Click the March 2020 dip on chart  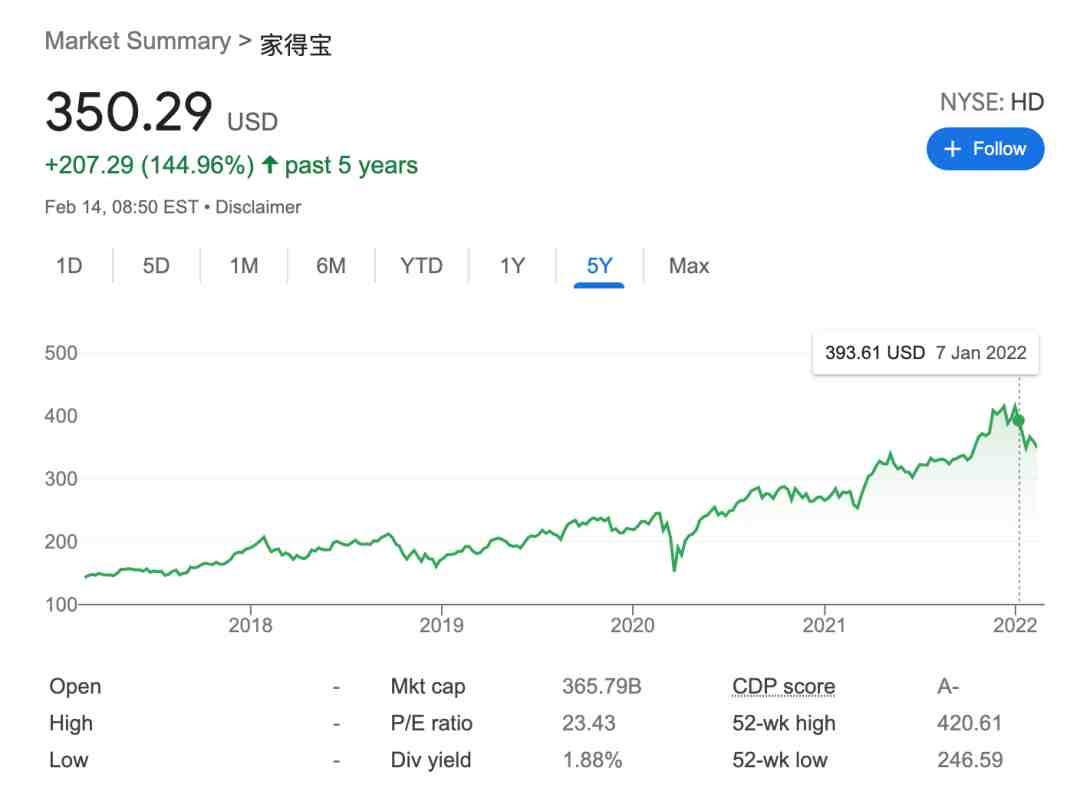[x=674, y=566]
